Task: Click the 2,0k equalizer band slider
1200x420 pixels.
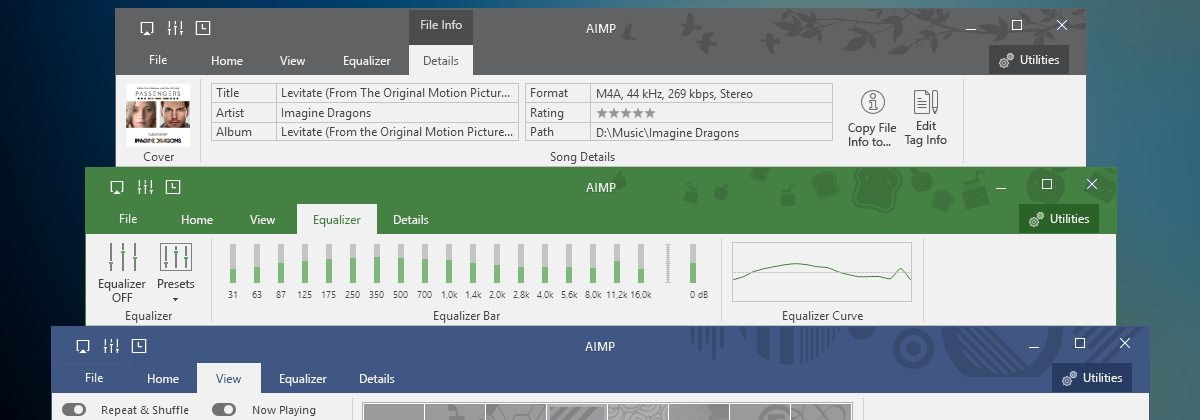Action: (497, 263)
